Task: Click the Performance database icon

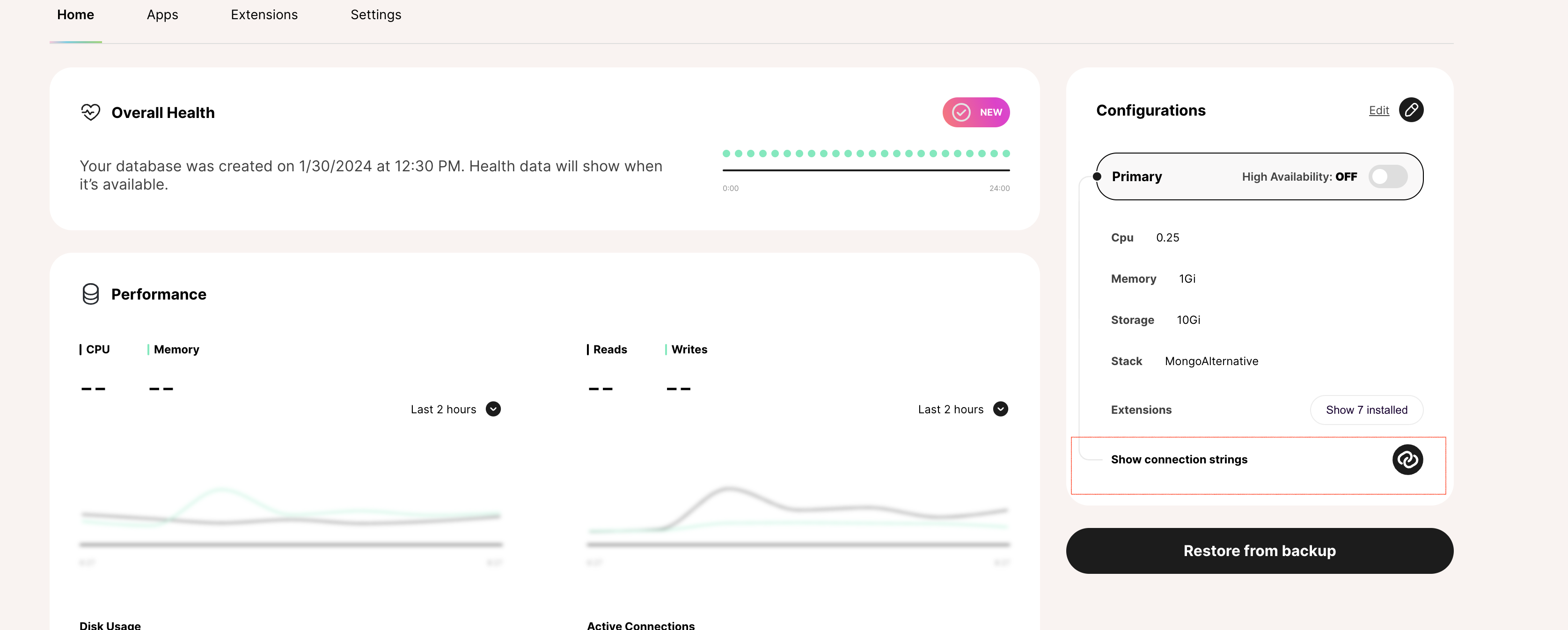Action: [90, 293]
